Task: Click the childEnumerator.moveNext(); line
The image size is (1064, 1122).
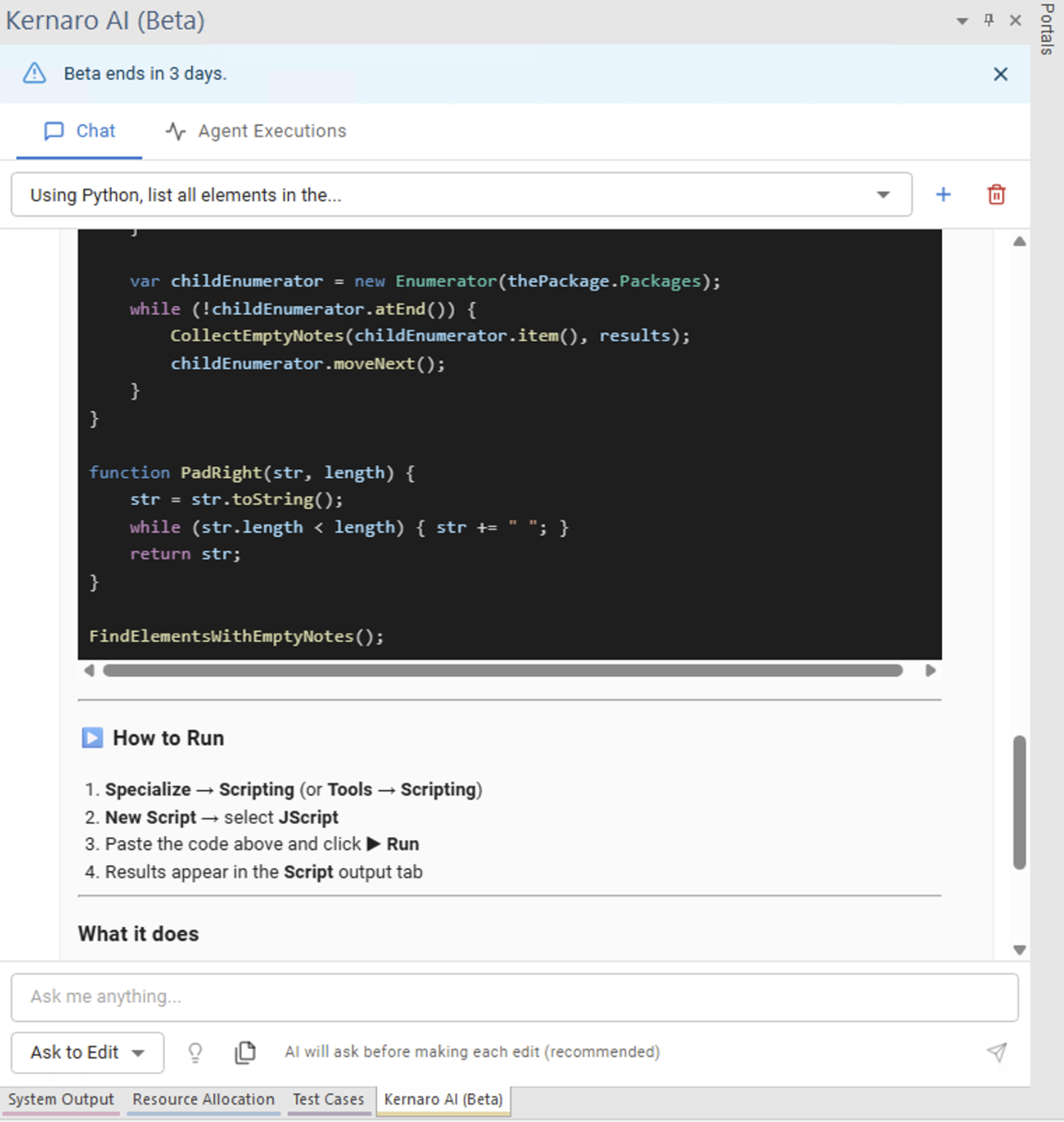Action: coord(308,363)
